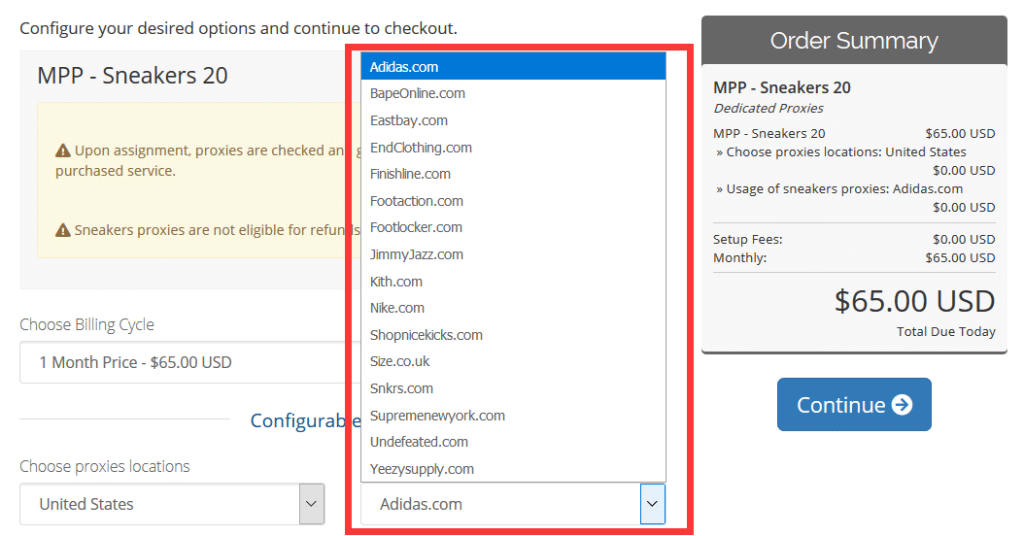Collapse the sneakers usage dropdown arrow
Screen dimensions: 1024x536
652,504
